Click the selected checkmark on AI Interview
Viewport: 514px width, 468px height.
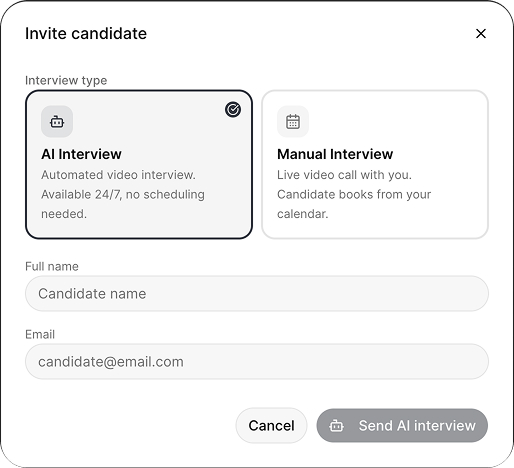coord(233,109)
